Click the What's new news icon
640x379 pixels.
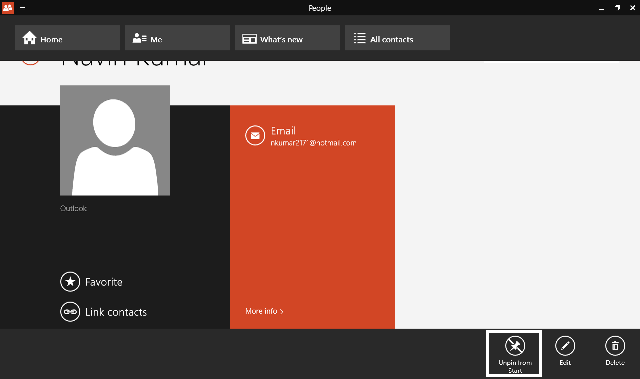pyautogui.click(x=249, y=39)
